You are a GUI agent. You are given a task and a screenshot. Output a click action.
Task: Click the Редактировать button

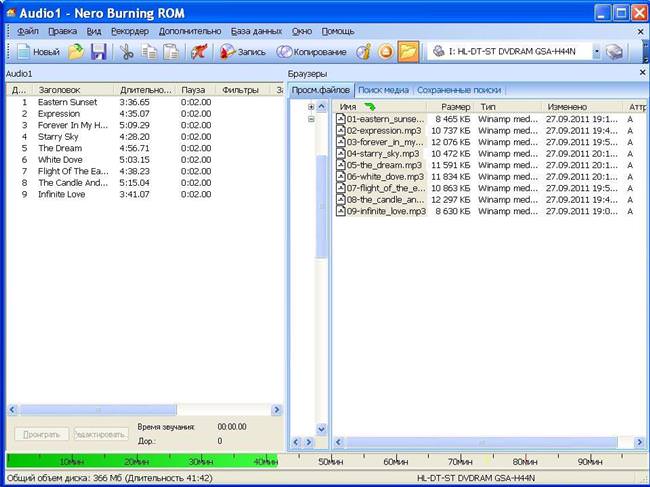(x=100, y=434)
